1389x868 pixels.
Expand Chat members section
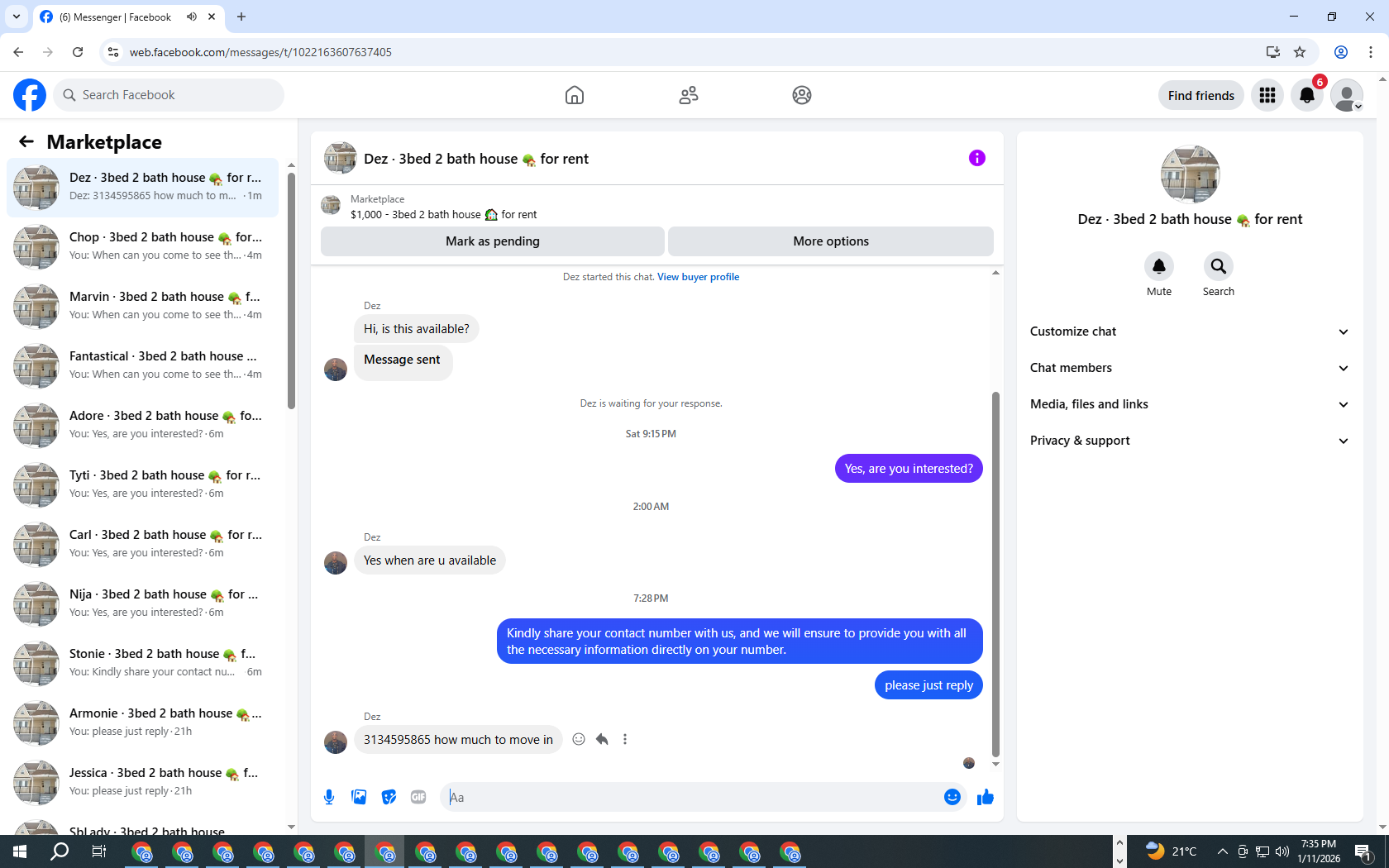pos(1190,368)
